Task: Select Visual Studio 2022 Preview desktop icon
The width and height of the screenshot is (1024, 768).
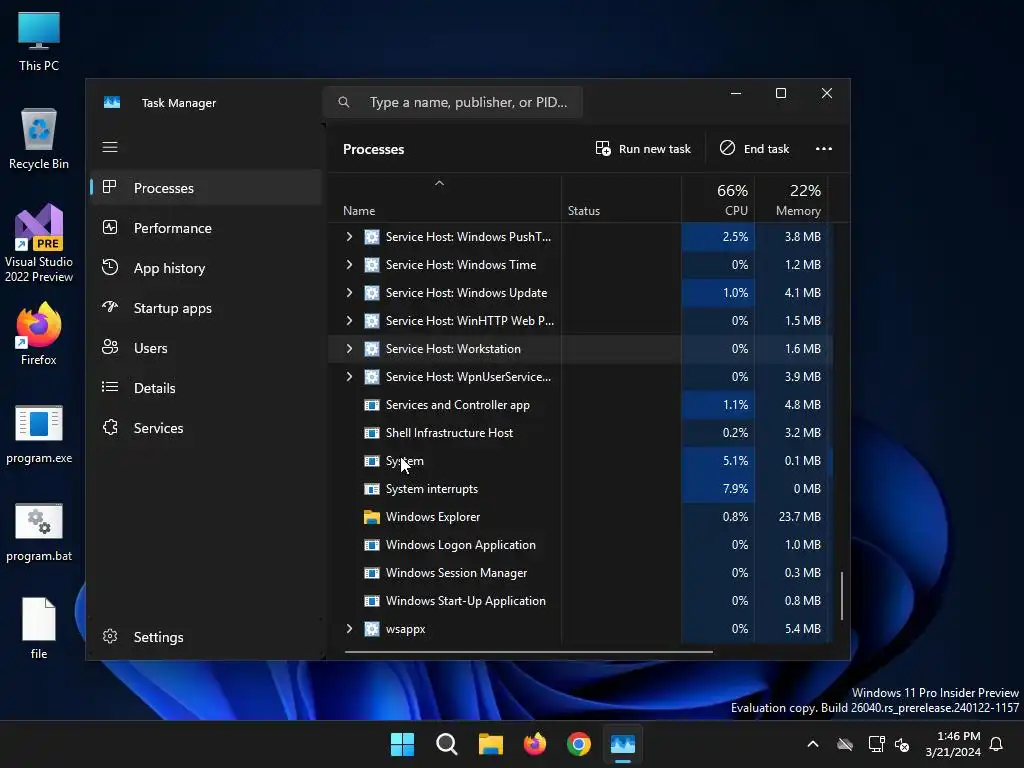Action: click(x=39, y=243)
